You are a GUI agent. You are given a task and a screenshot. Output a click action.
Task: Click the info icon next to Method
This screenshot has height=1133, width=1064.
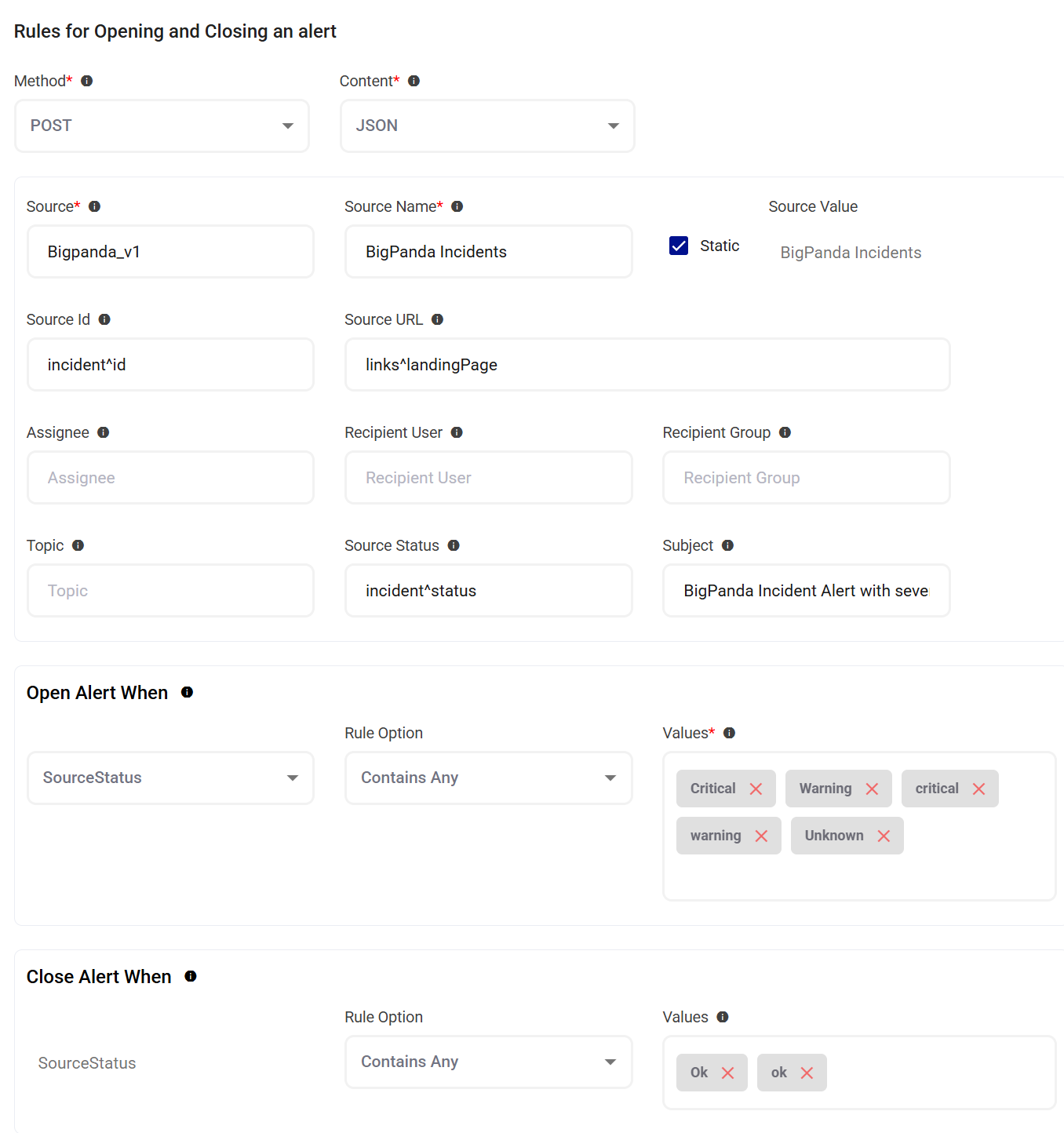pyautogui.click(x=87, y=81)
